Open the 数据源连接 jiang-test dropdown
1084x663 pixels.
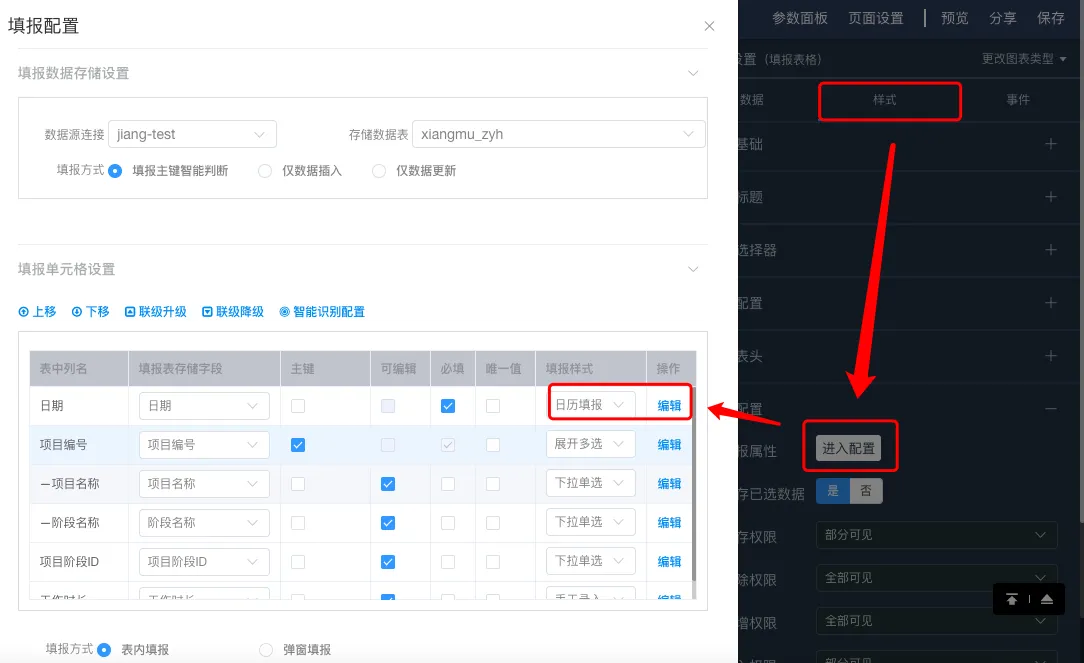coord(192,134)
